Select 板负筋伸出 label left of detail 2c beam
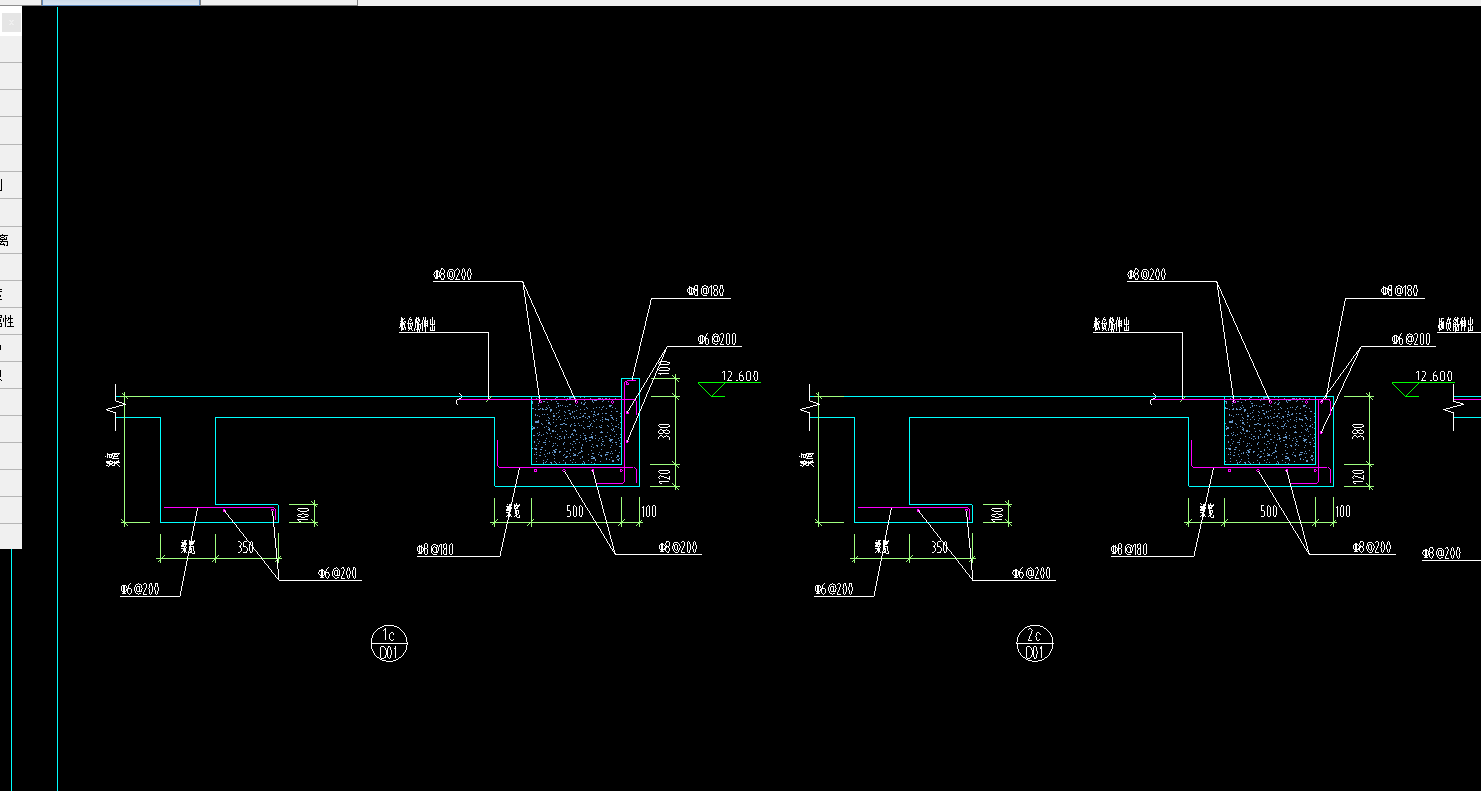 click(x=1110, y=326)
